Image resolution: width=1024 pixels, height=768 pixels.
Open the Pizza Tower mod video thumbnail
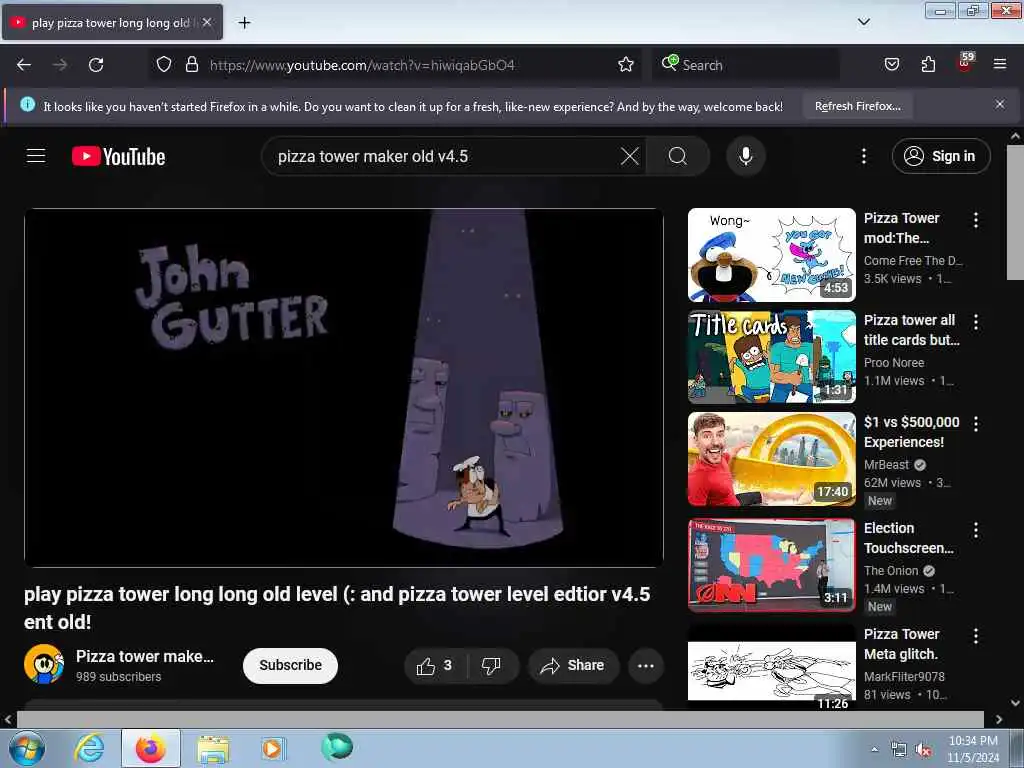click(x=771, y=255)
